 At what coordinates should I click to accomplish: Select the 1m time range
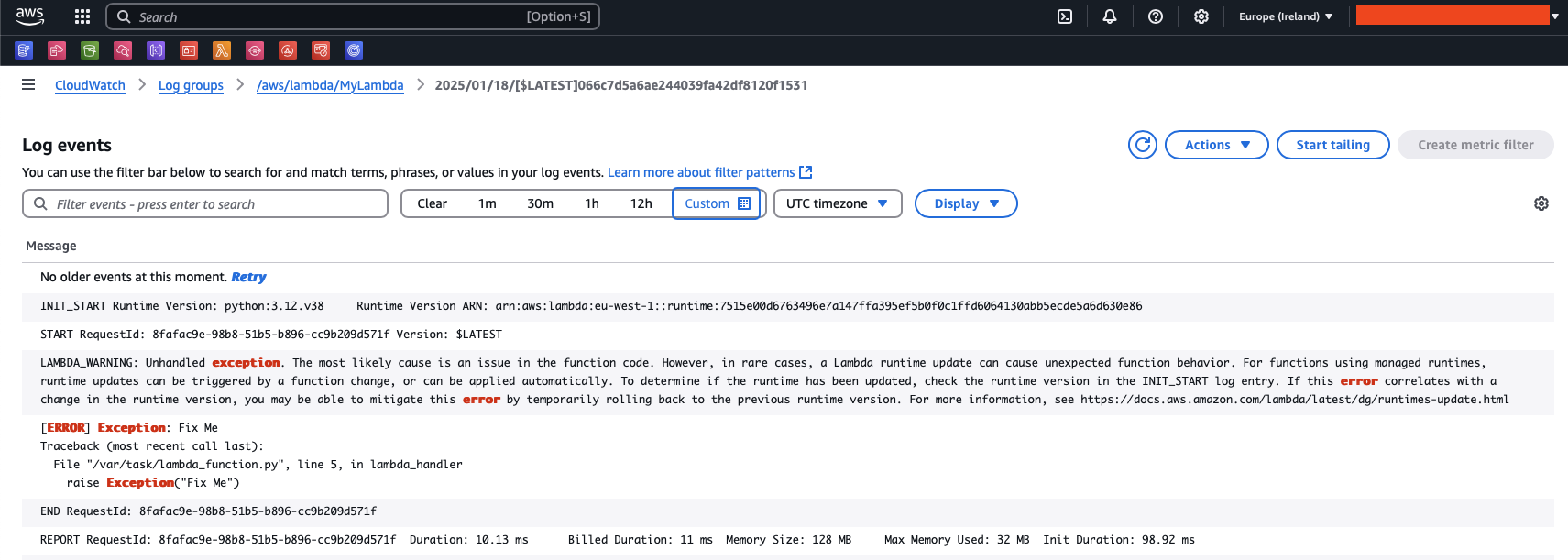[488, 203]
